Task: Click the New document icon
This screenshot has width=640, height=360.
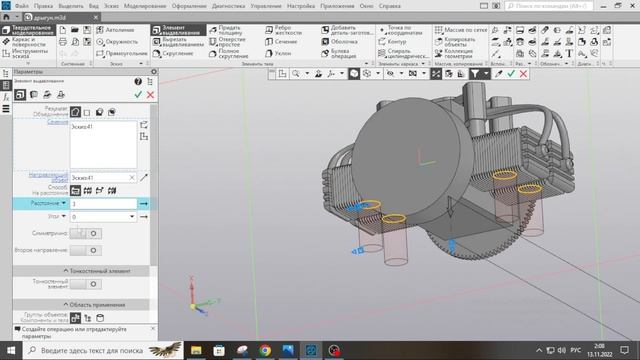Action: (x=63, y=30)
